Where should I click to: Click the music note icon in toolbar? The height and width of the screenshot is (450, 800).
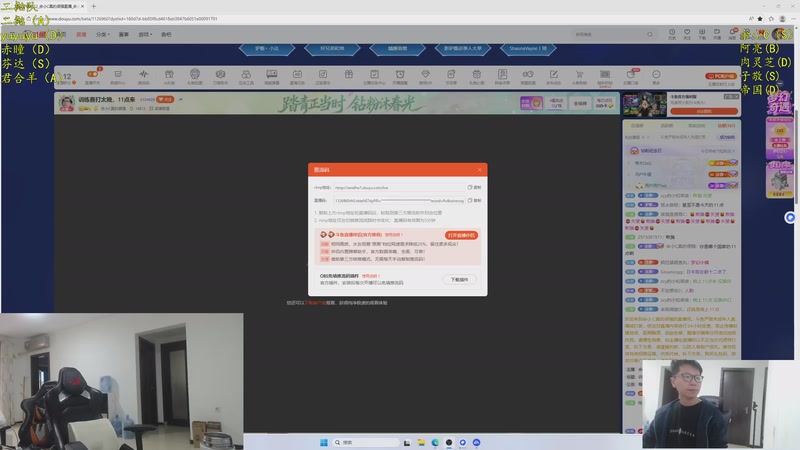[323, 74]
